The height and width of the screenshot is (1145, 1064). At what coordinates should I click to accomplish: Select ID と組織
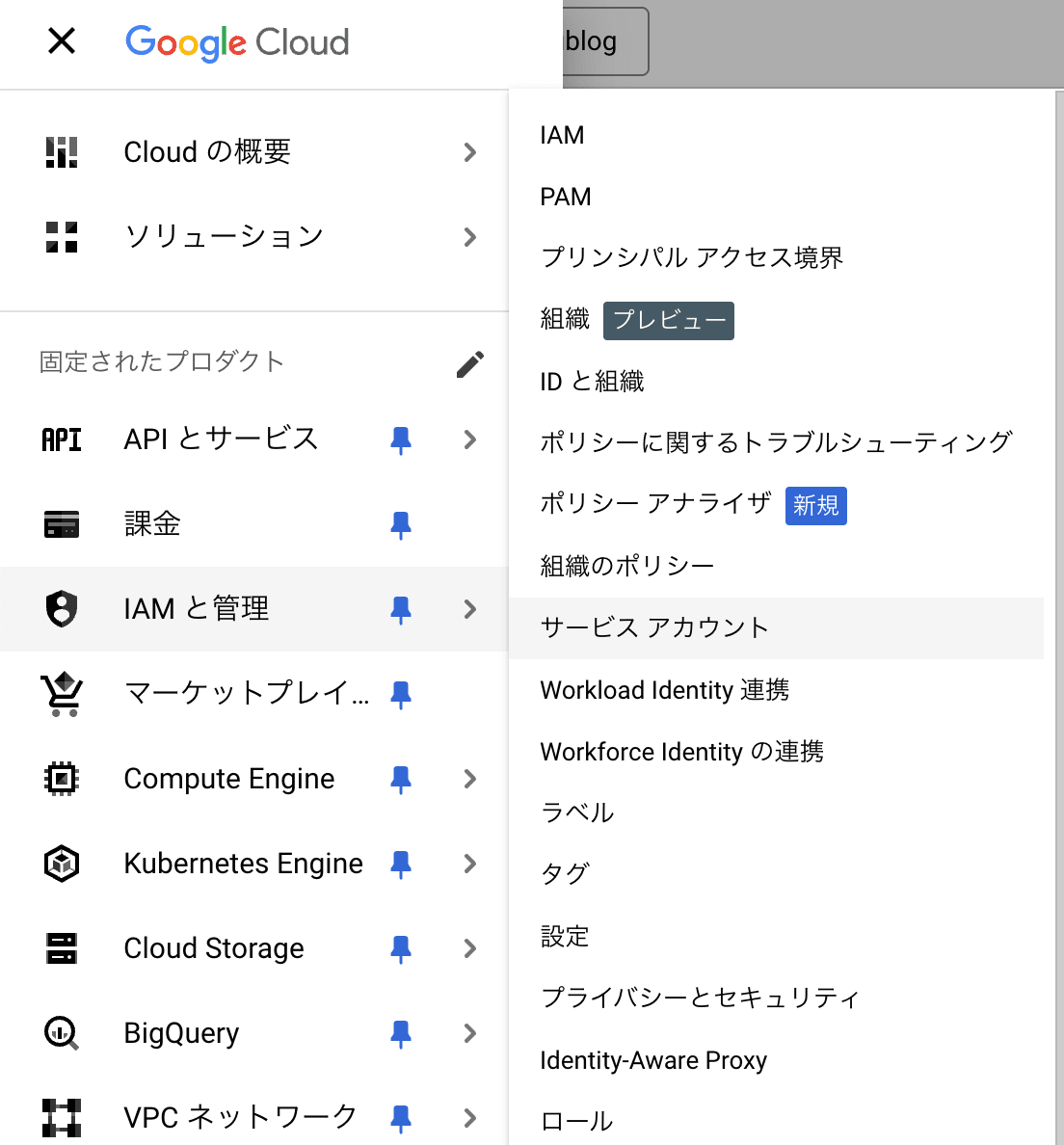point(776,381)
